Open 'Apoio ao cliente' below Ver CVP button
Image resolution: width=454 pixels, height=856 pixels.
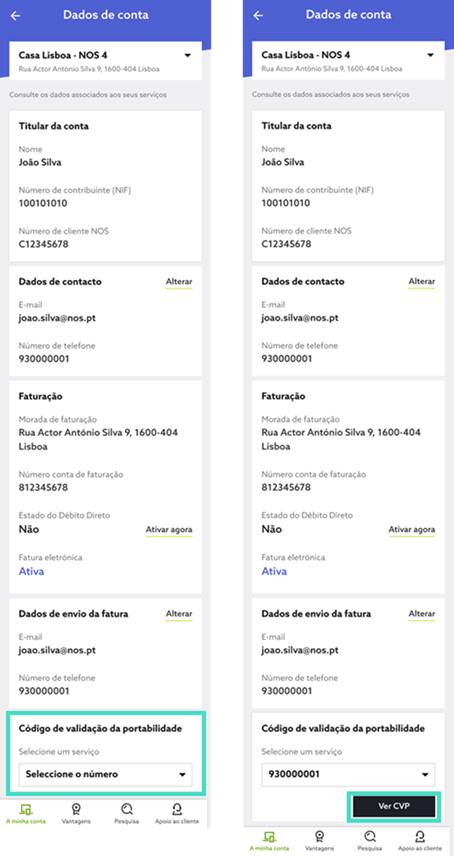pyautogui.click(x=420, y=841)
